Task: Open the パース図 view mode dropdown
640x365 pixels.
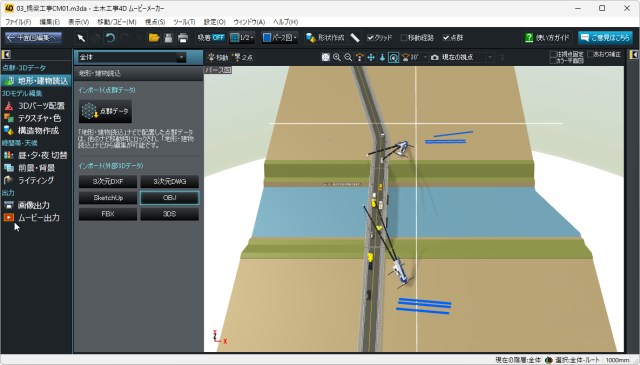Action: point(280,38)
